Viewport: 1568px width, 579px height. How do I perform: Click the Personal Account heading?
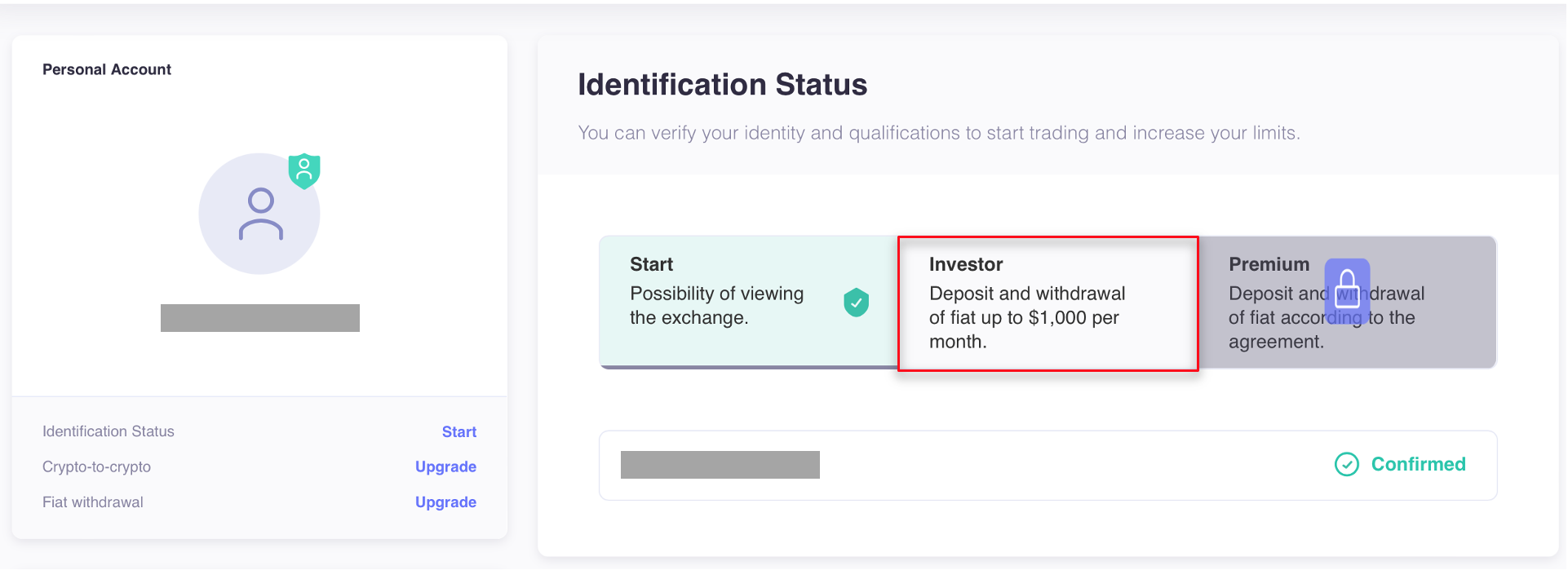(x=107, y=69)
